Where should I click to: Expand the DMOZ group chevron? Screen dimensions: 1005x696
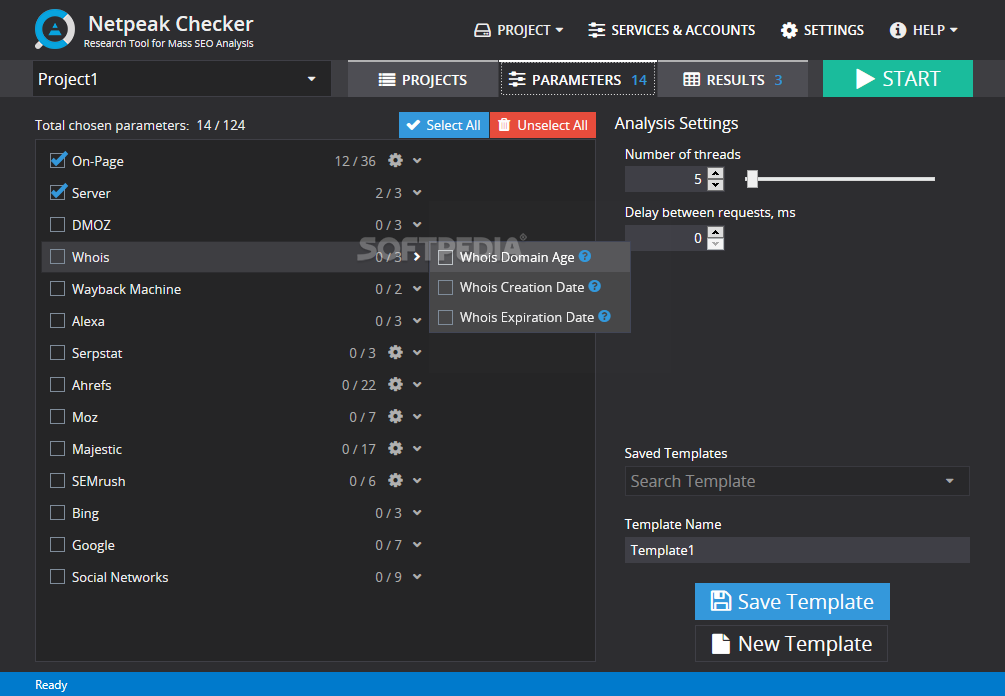[417, 224]
